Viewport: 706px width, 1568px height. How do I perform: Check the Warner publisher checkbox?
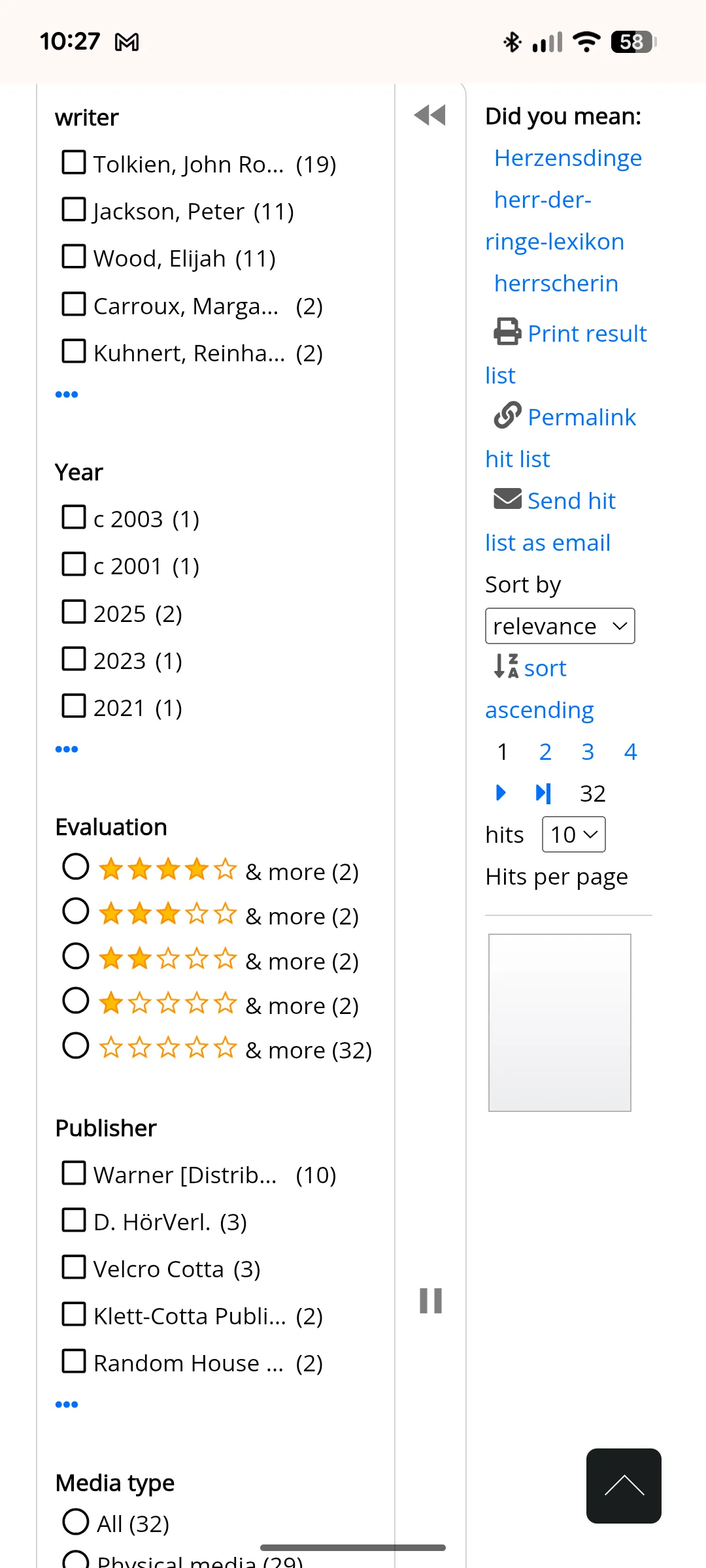pos(73,1173)
